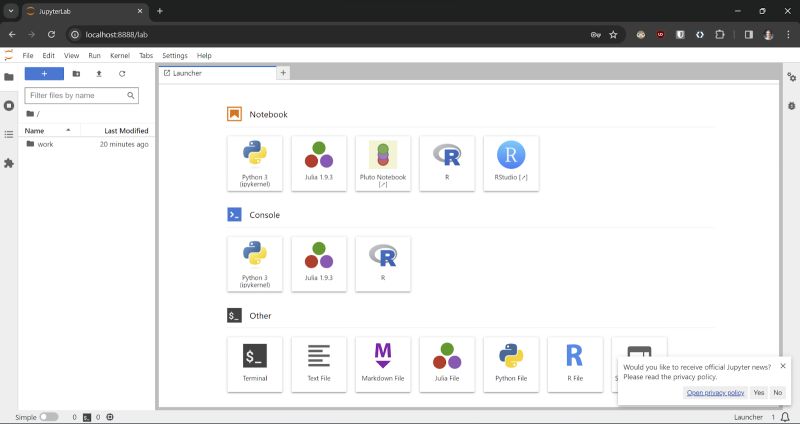Click the JupyterLab logo icon
The image size is (800, 424).
[8, 55]
